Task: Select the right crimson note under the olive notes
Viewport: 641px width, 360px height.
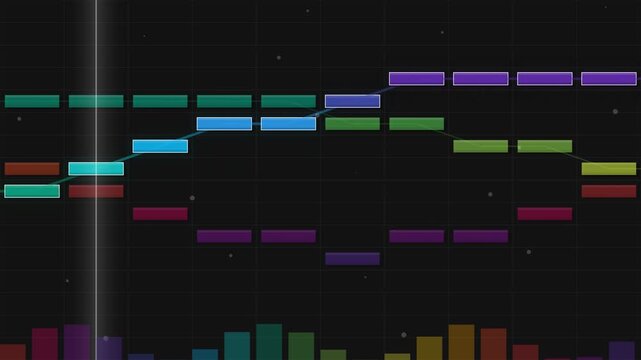Action: click(x=545, y=214)
